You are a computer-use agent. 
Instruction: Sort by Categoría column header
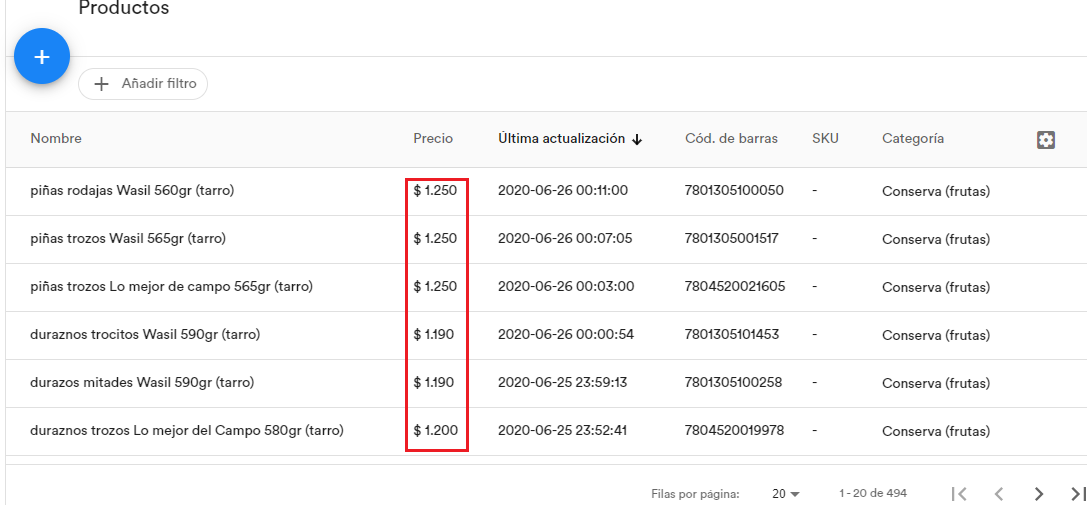point(912,139)
